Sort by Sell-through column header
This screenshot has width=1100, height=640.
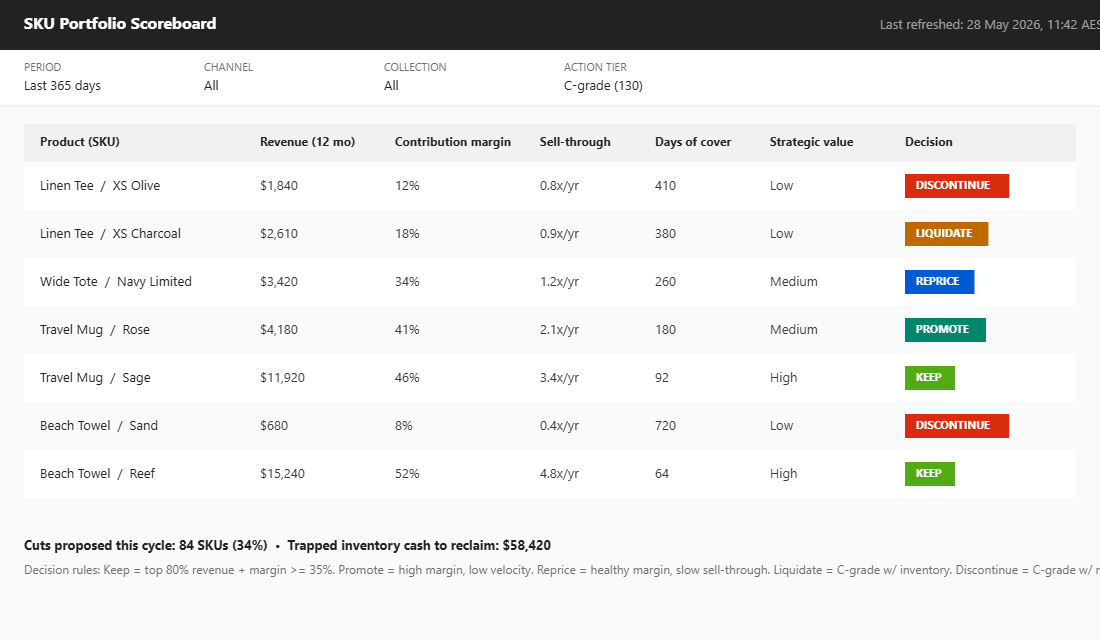(575, 142)
